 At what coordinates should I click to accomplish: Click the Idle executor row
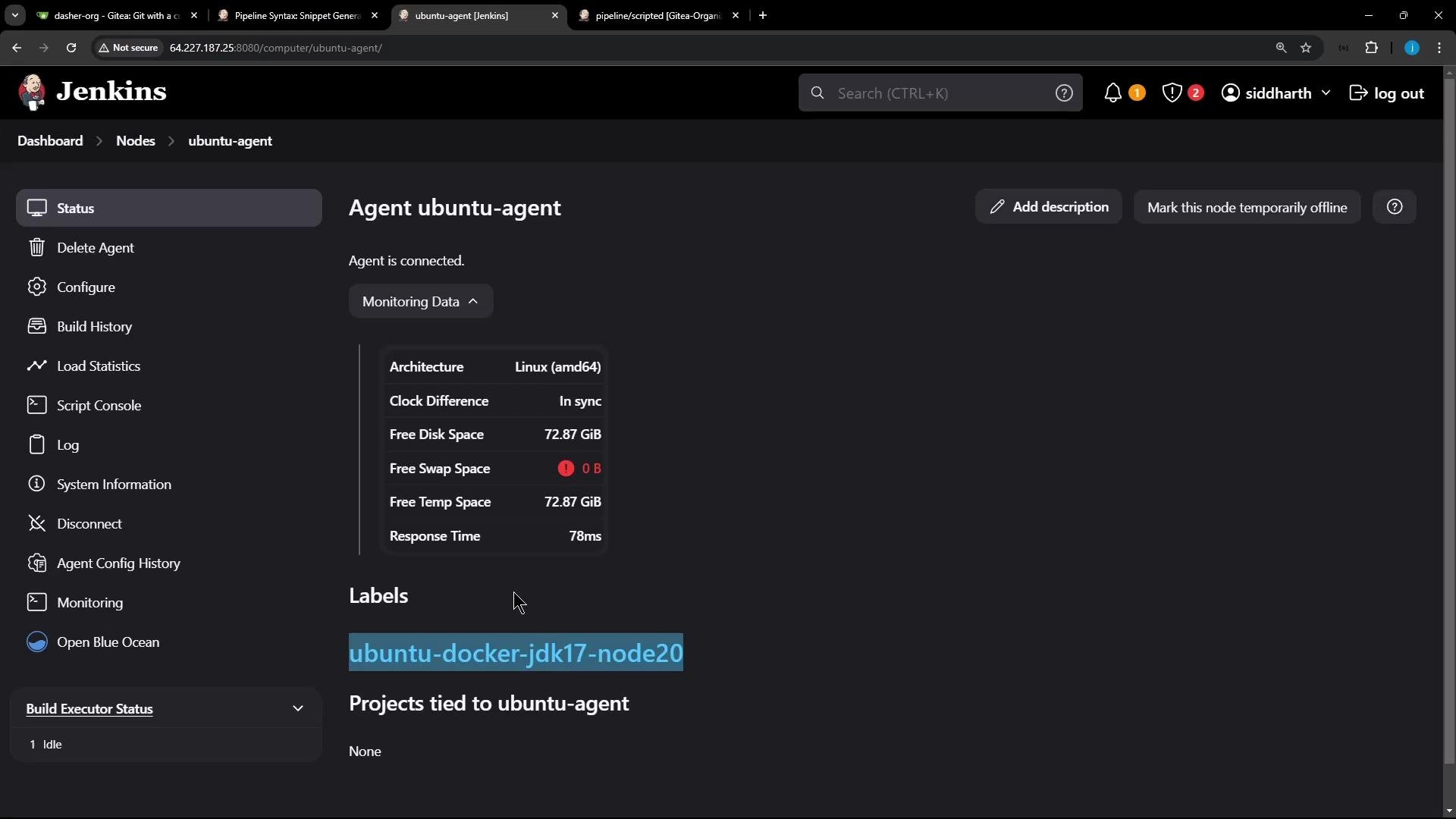(166, 745)
